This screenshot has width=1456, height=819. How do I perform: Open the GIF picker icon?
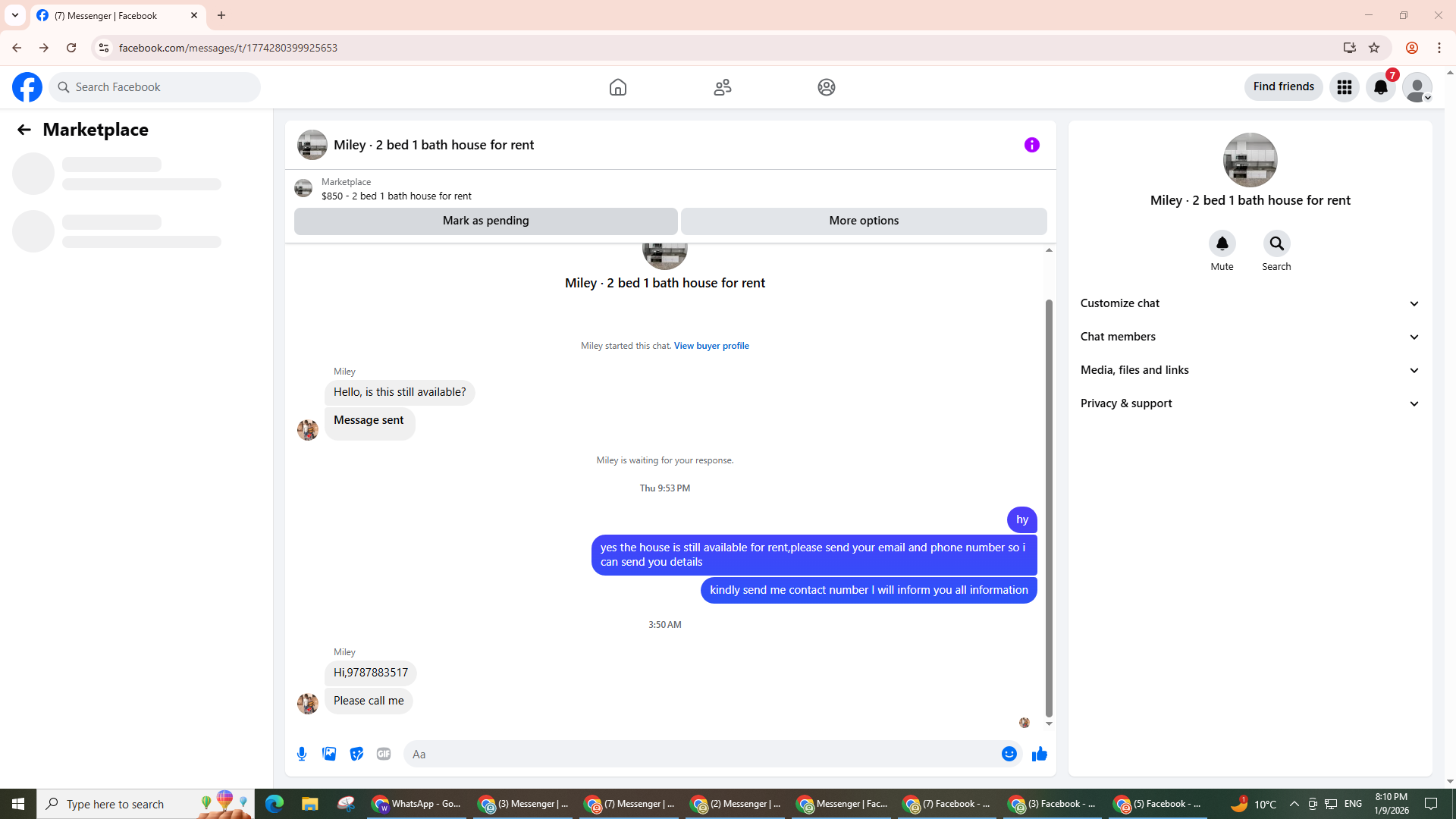[x=384, y=754]
